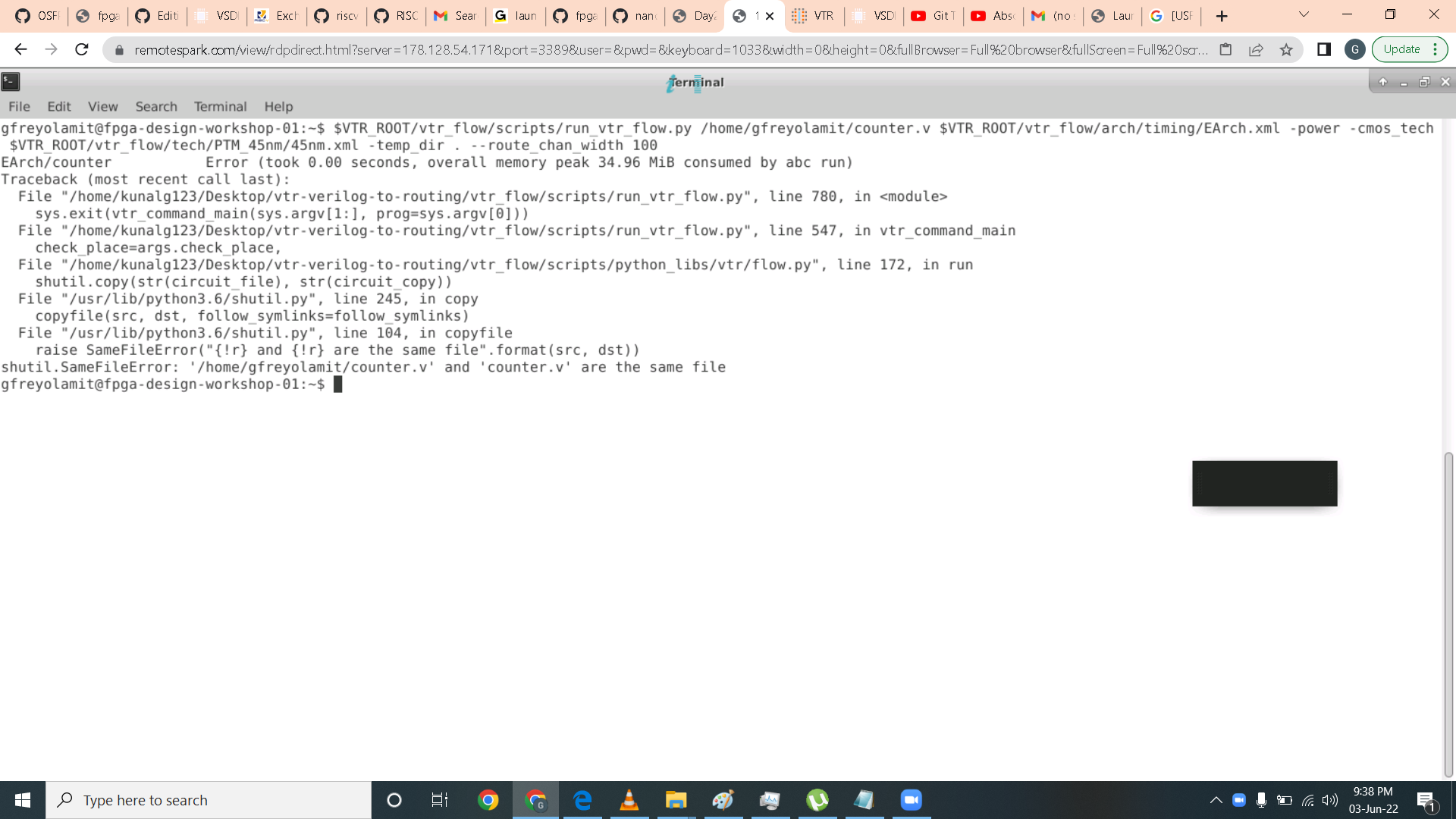
Task: Click the browser reload page icon
Action: click(82, 50)
